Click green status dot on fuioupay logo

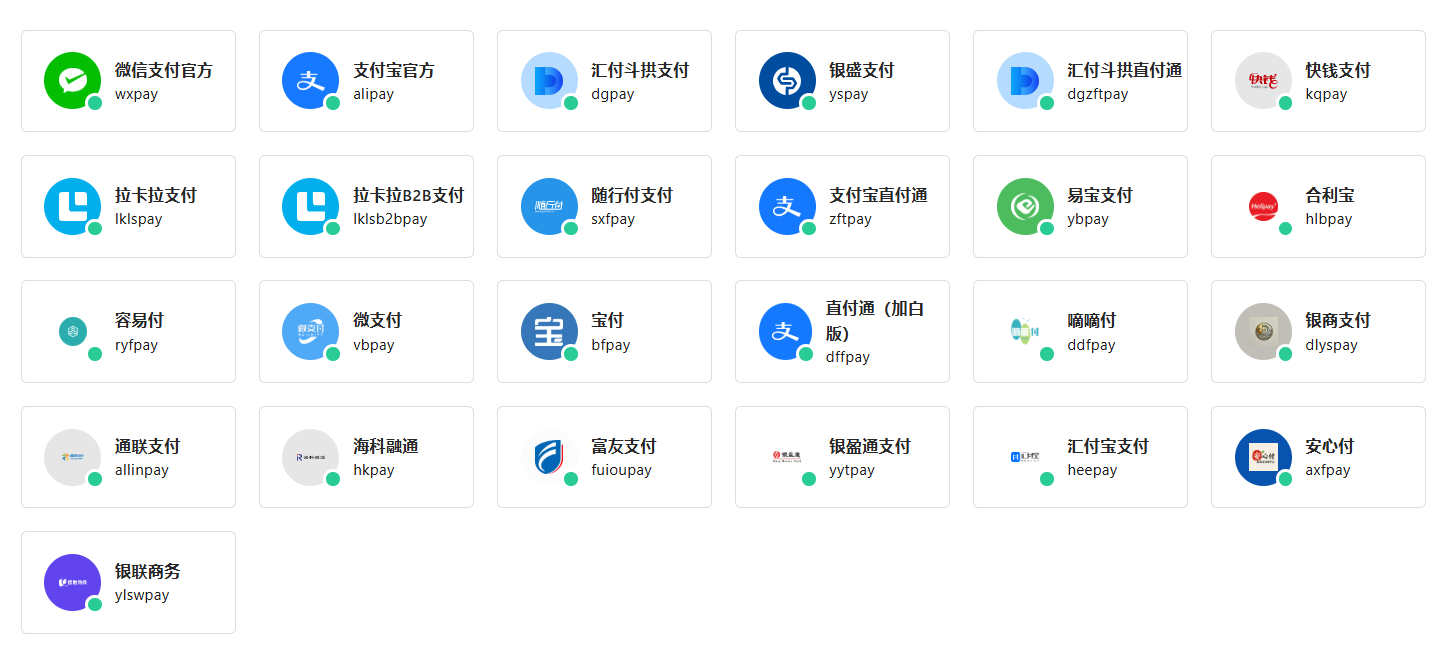[x=571, y=479]
